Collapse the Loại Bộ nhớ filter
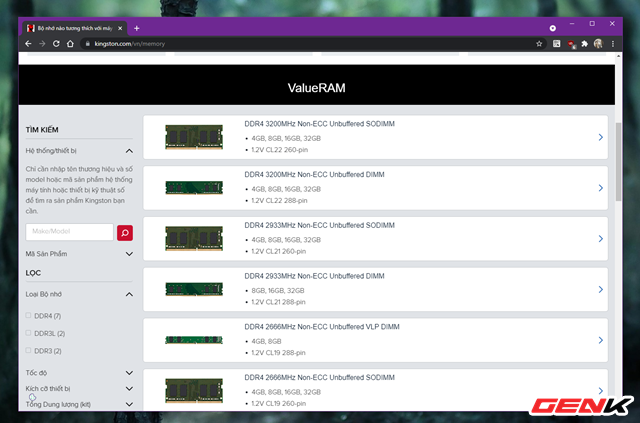 (x=79, y=294)
